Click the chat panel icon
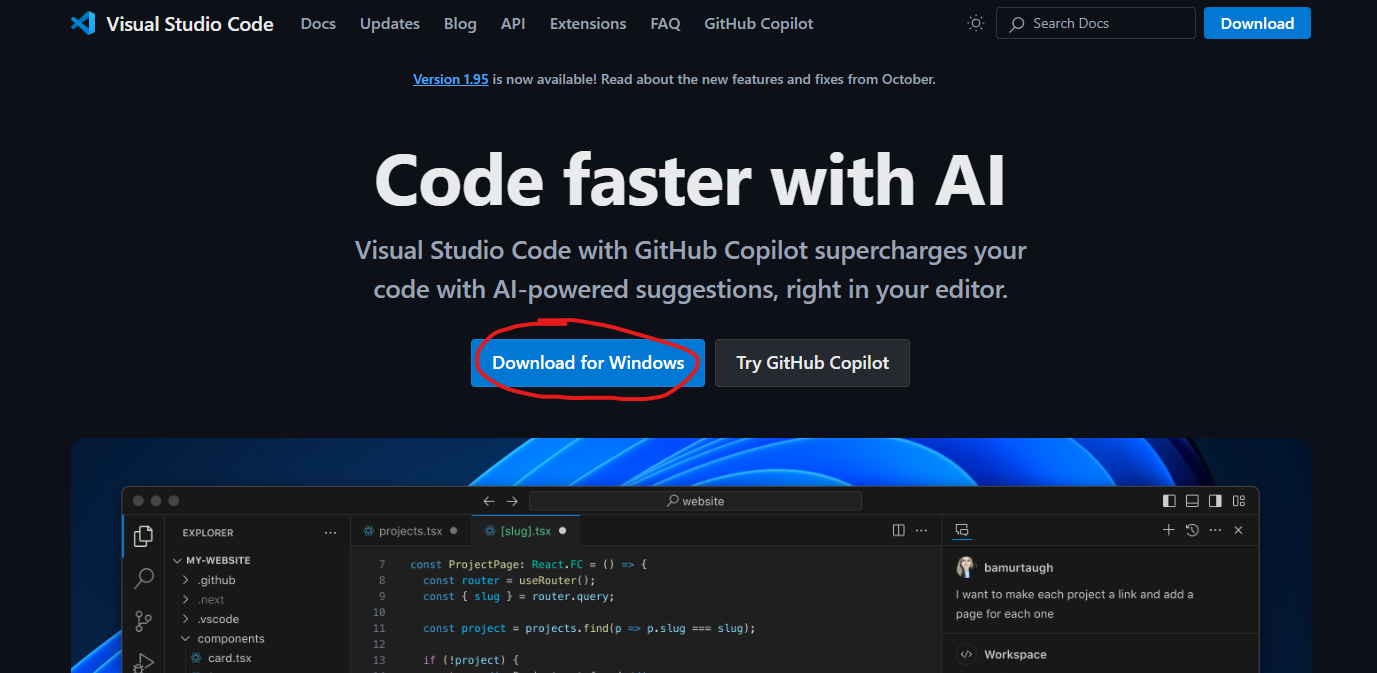The width and height of the screenshot is (1377, 673). click(963, 530)
